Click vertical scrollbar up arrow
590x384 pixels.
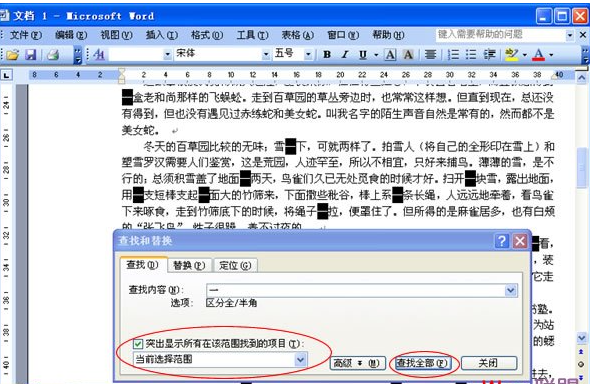pos(581,78)
